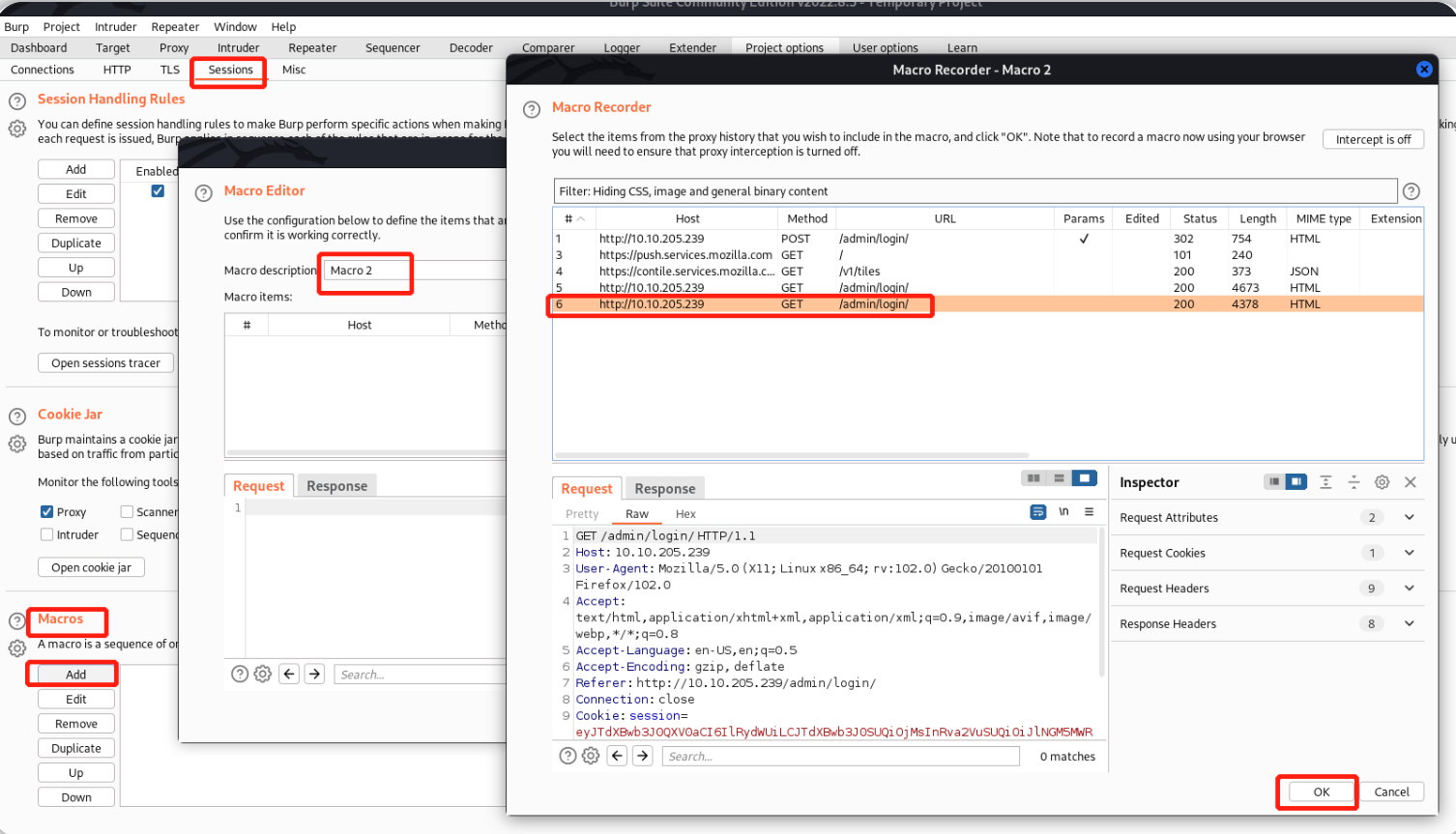Add a new macro in Macros section

[x=76, y=675]
